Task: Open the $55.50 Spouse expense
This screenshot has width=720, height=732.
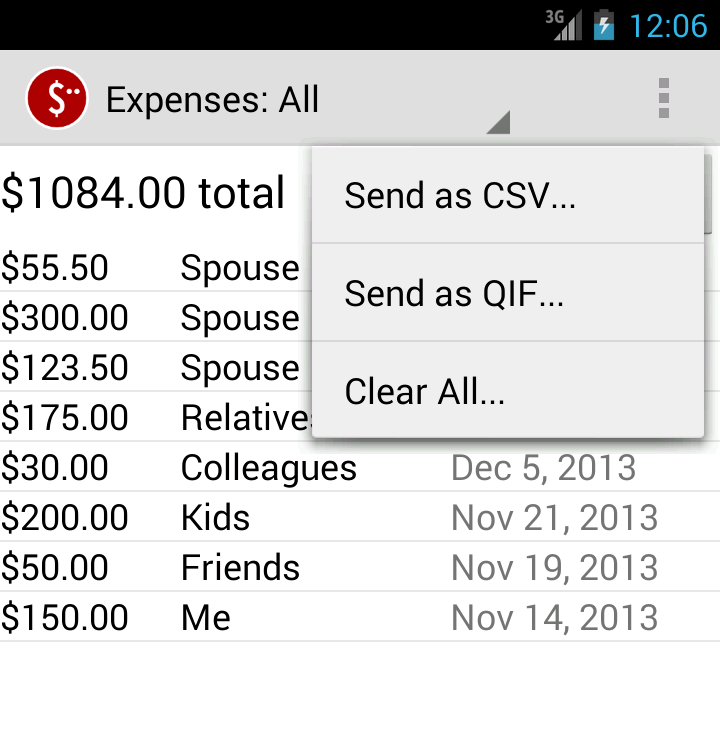Action: tap(150, 268)
